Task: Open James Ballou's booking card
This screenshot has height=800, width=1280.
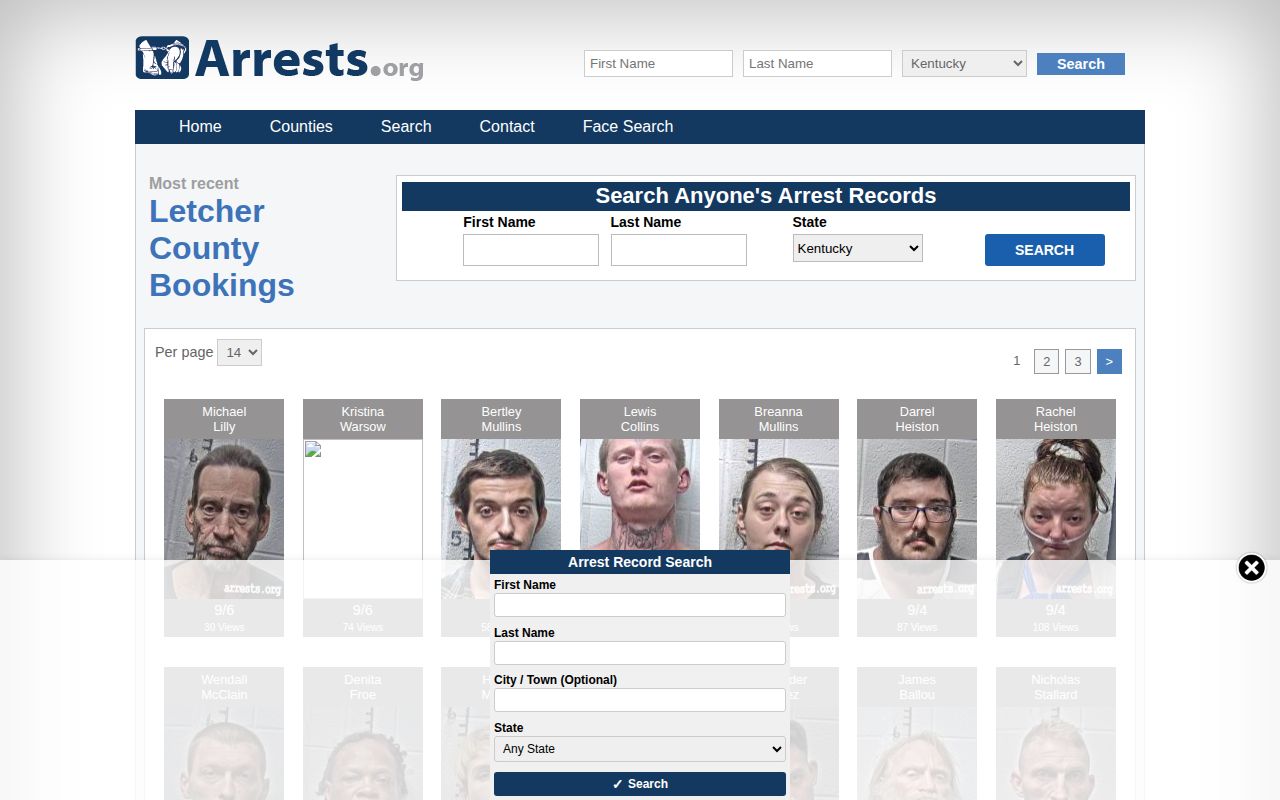Action: (917, 733)
